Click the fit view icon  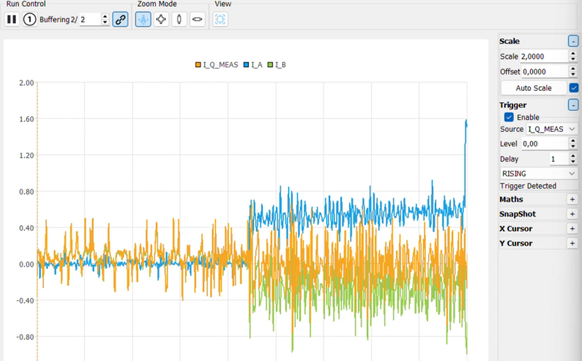(x=220, y=19)
